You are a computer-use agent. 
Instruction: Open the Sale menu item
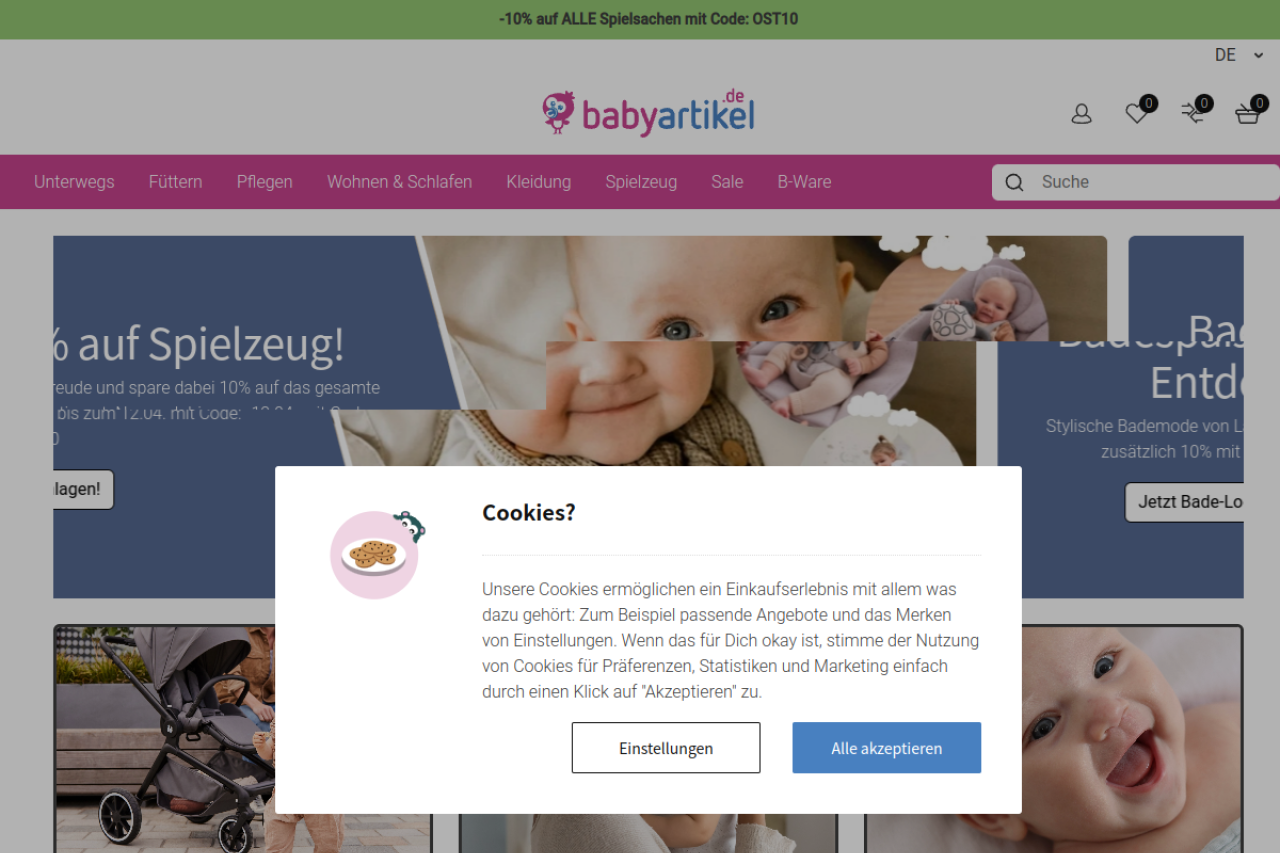click(x=727, y=182)
